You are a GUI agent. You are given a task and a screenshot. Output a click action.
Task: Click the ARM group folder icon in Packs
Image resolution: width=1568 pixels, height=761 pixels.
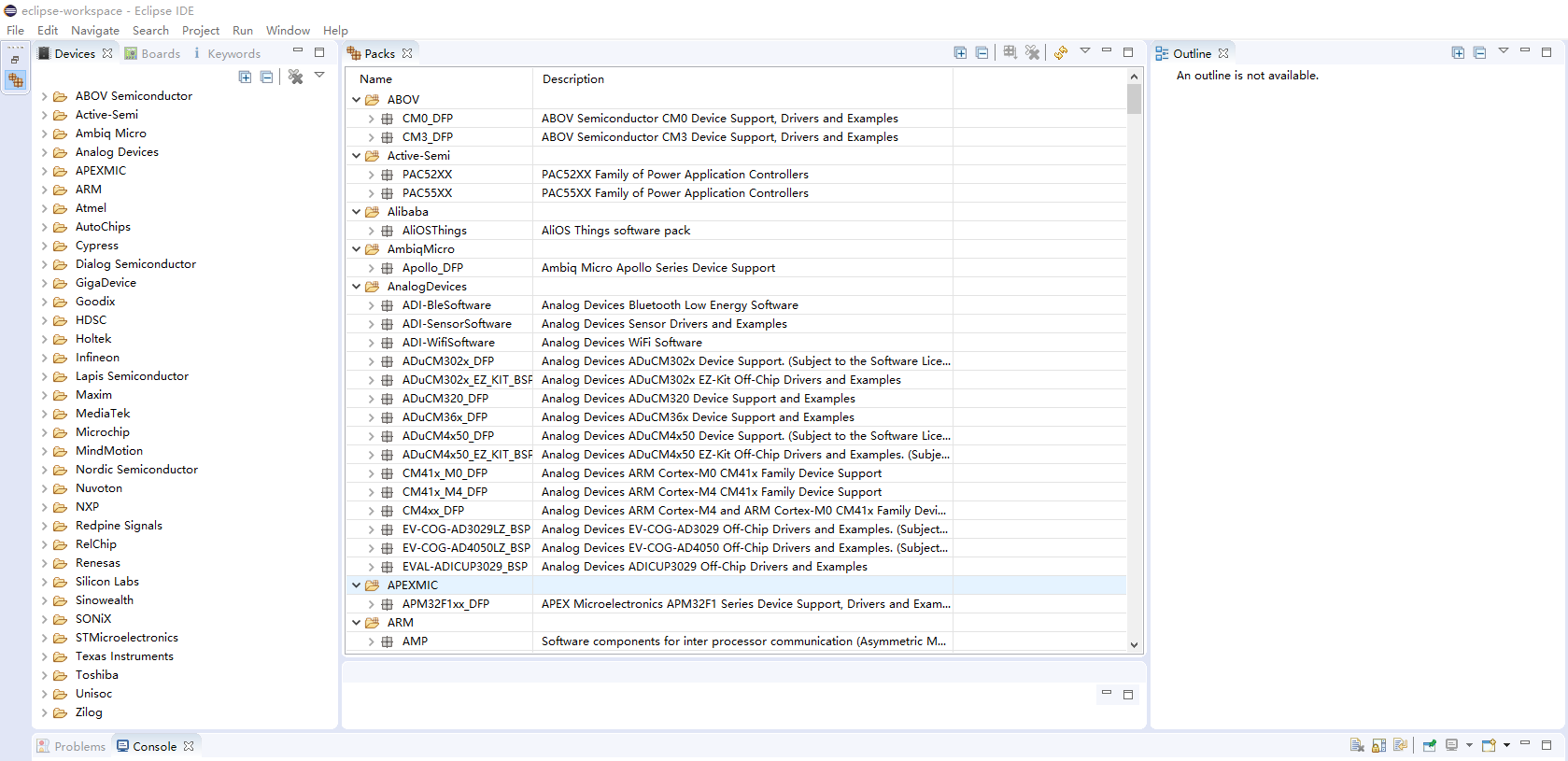click(x=372, y=623)
